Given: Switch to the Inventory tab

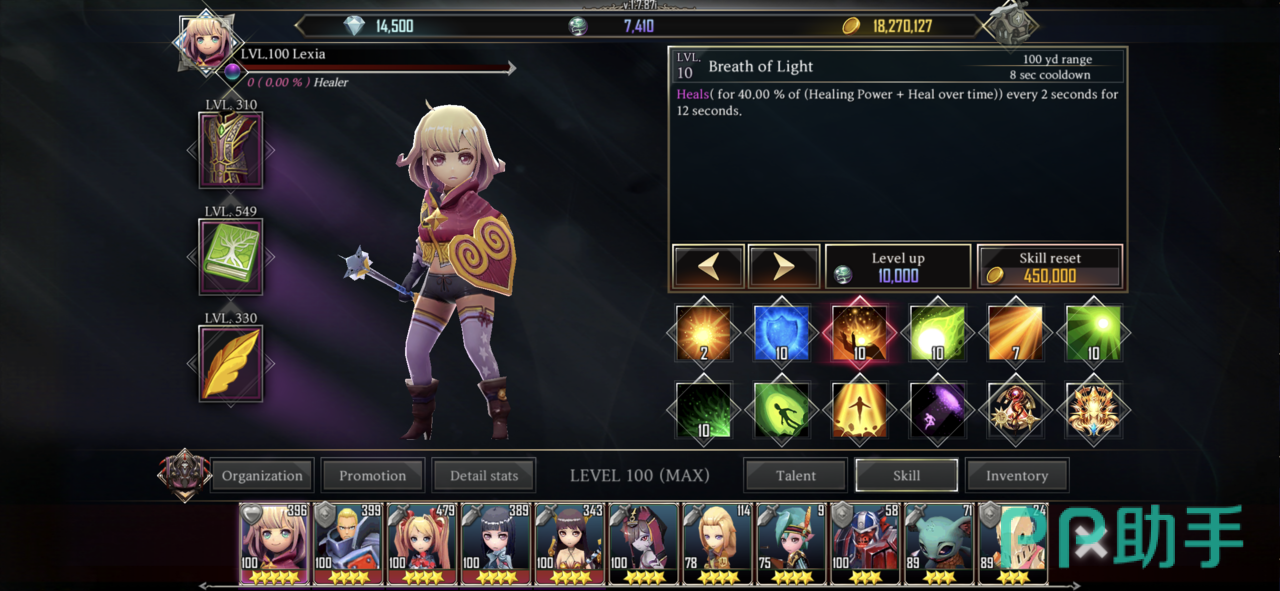Looking at the screenshot, I should tap(1017, 476).
